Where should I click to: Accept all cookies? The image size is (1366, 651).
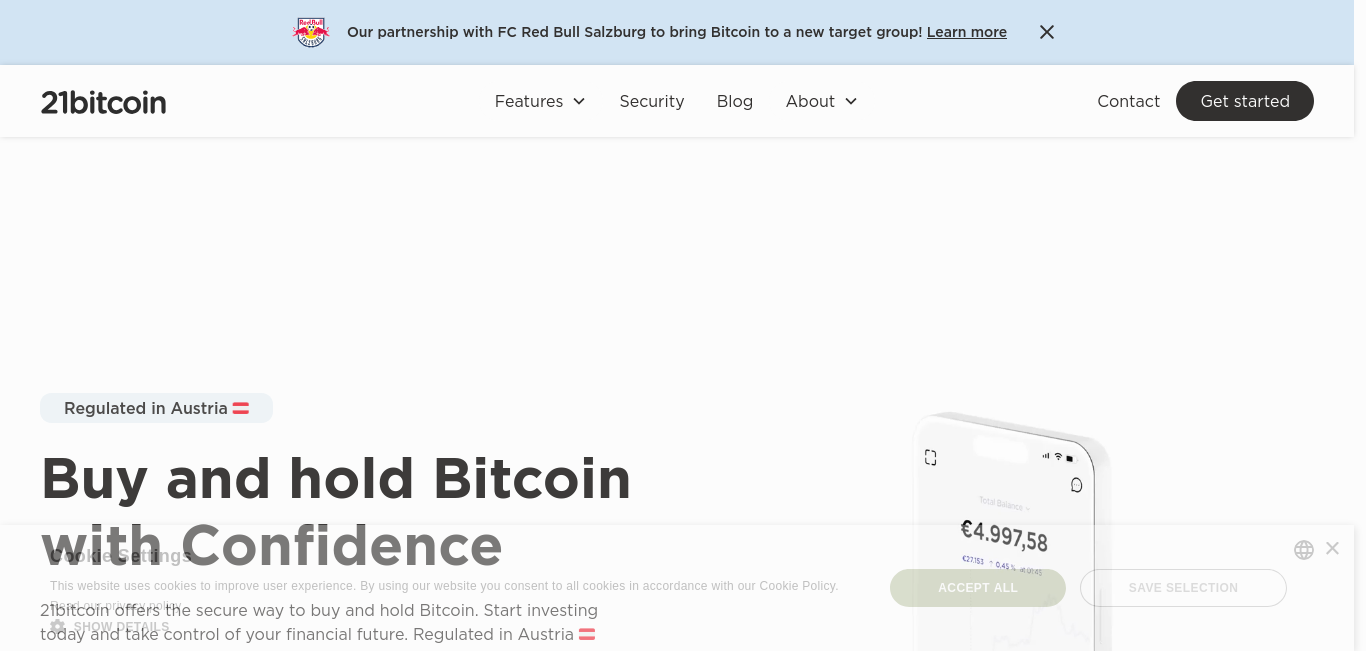tap(978, 588)
